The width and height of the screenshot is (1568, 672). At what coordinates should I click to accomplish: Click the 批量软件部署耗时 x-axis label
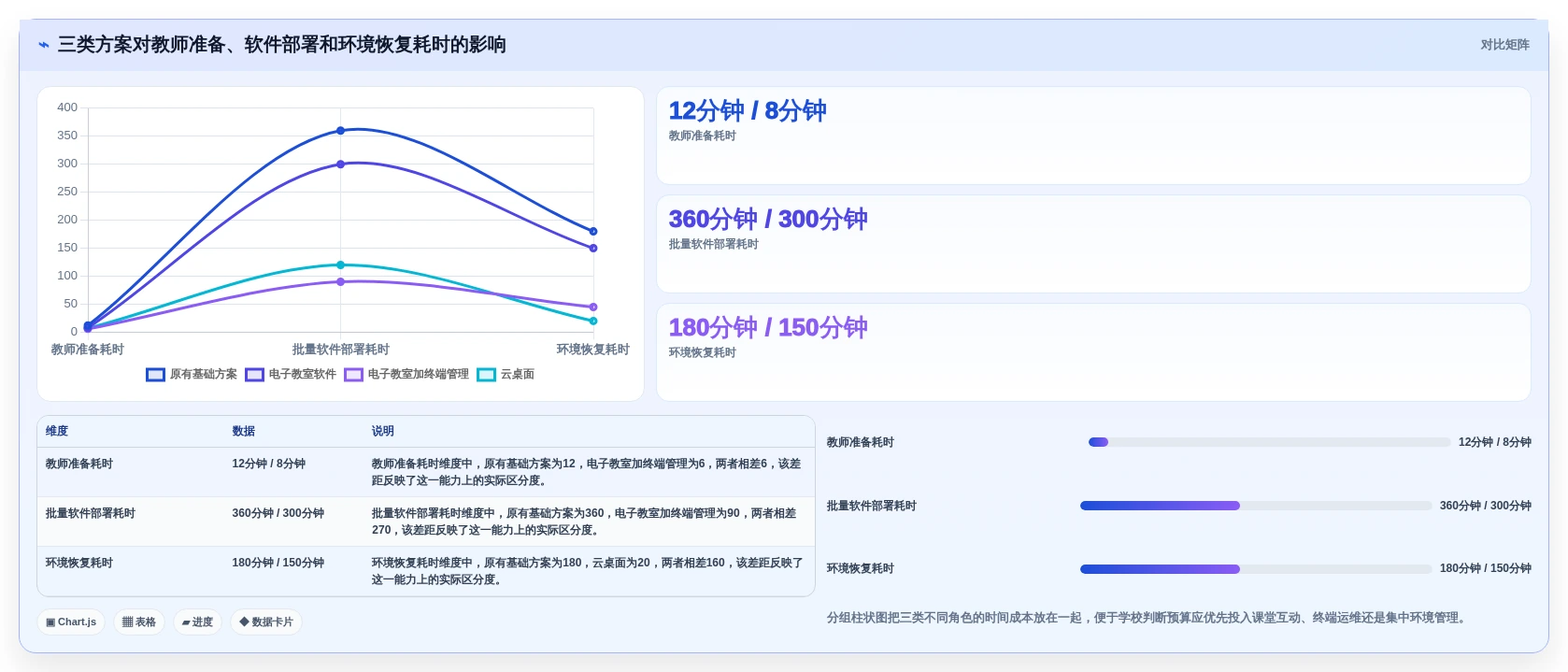pyautogui.click(x=340, y=350)
